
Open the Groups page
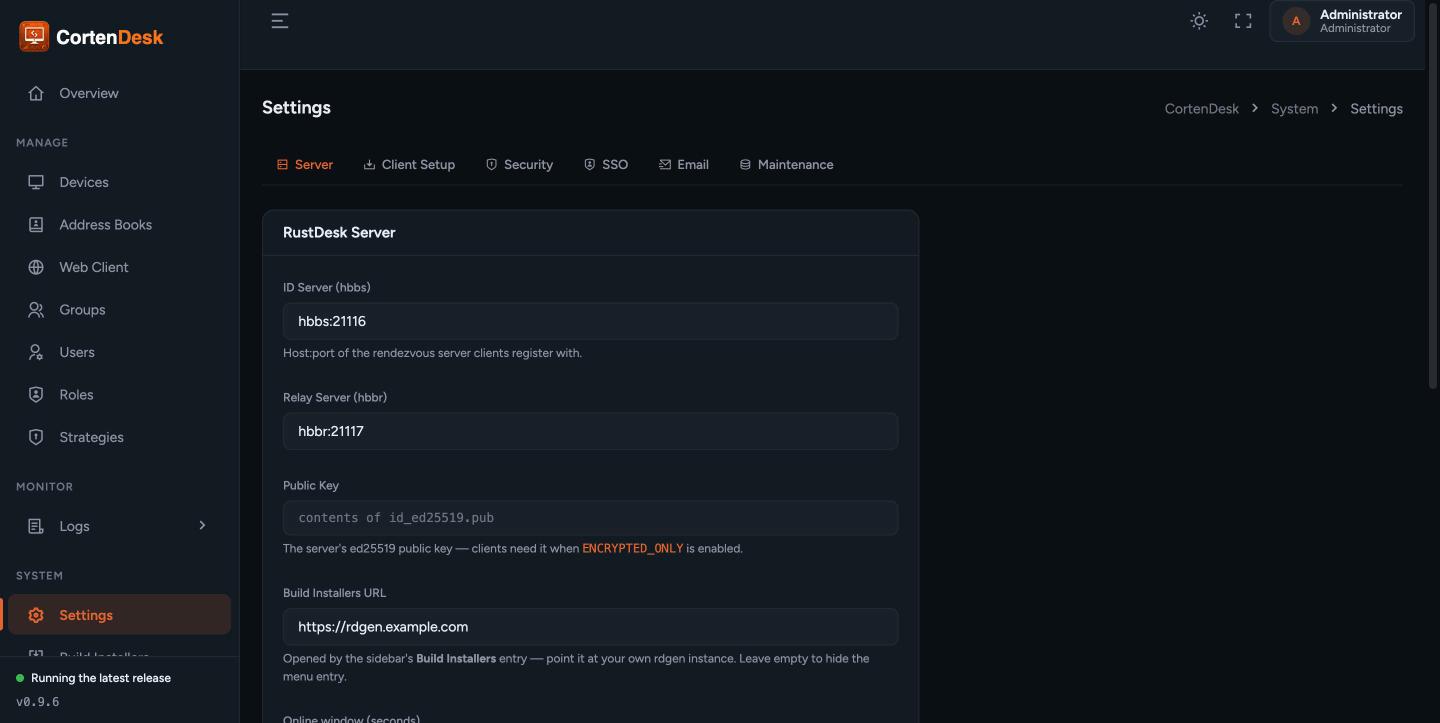tap(120, 310)
